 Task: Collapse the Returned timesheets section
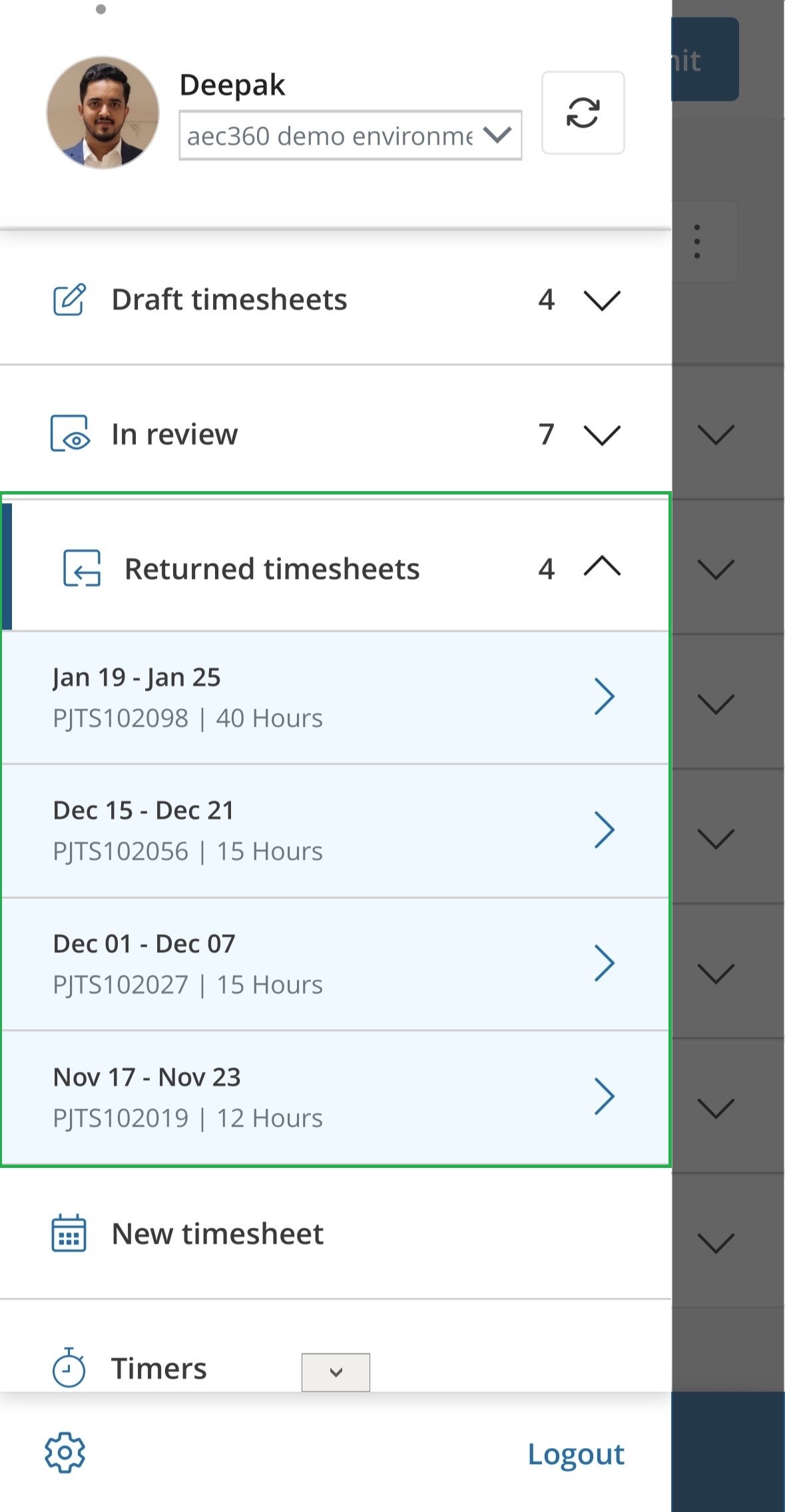tap(602, 567)
